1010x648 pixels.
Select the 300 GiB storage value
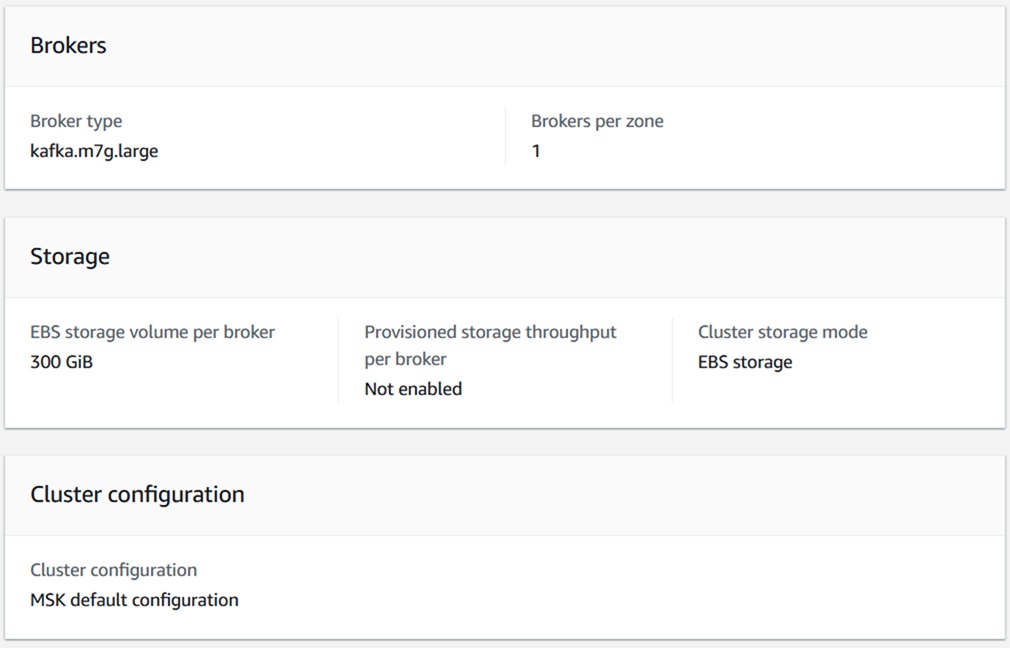tap(62, 362)
